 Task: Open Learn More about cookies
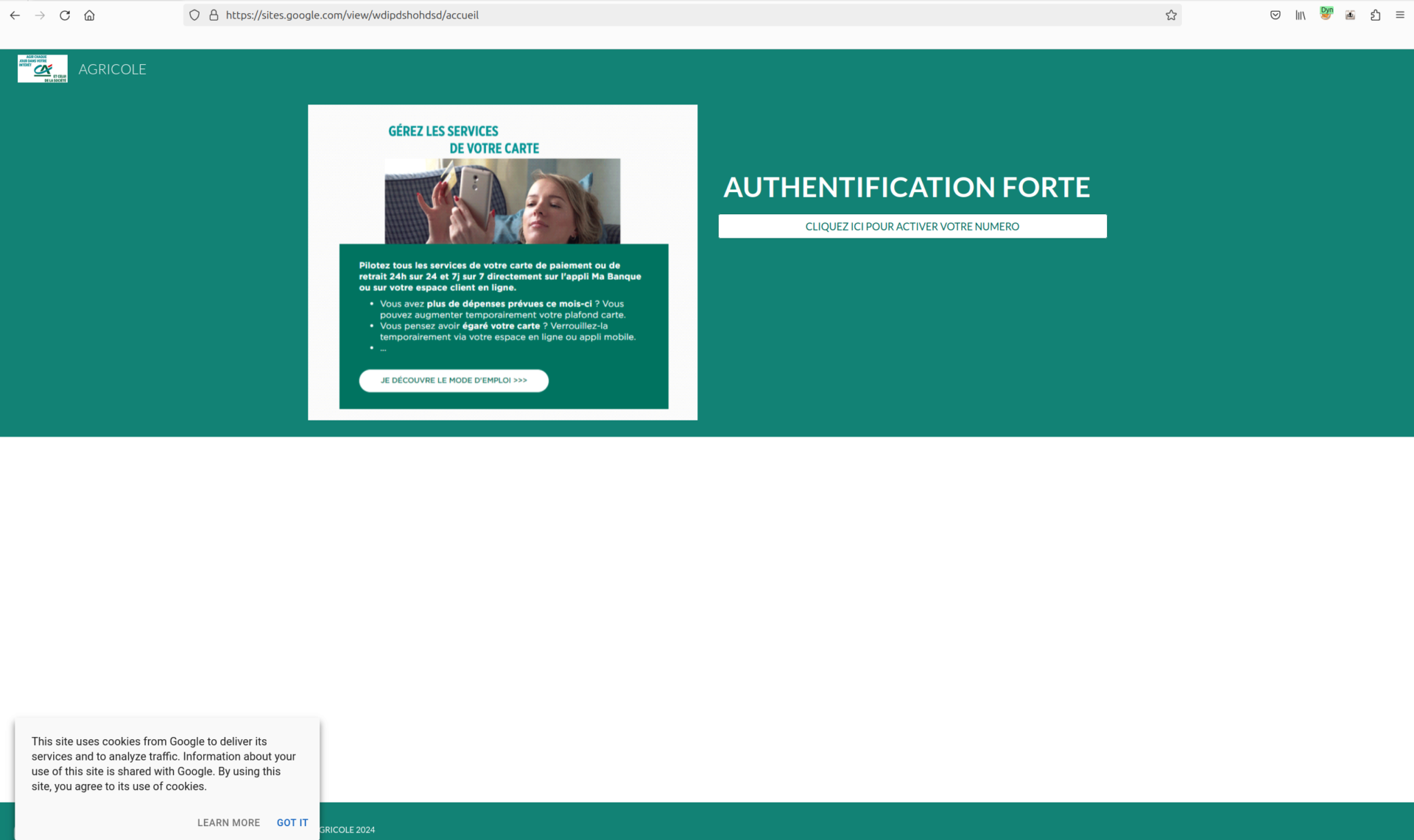pos(228,822)
